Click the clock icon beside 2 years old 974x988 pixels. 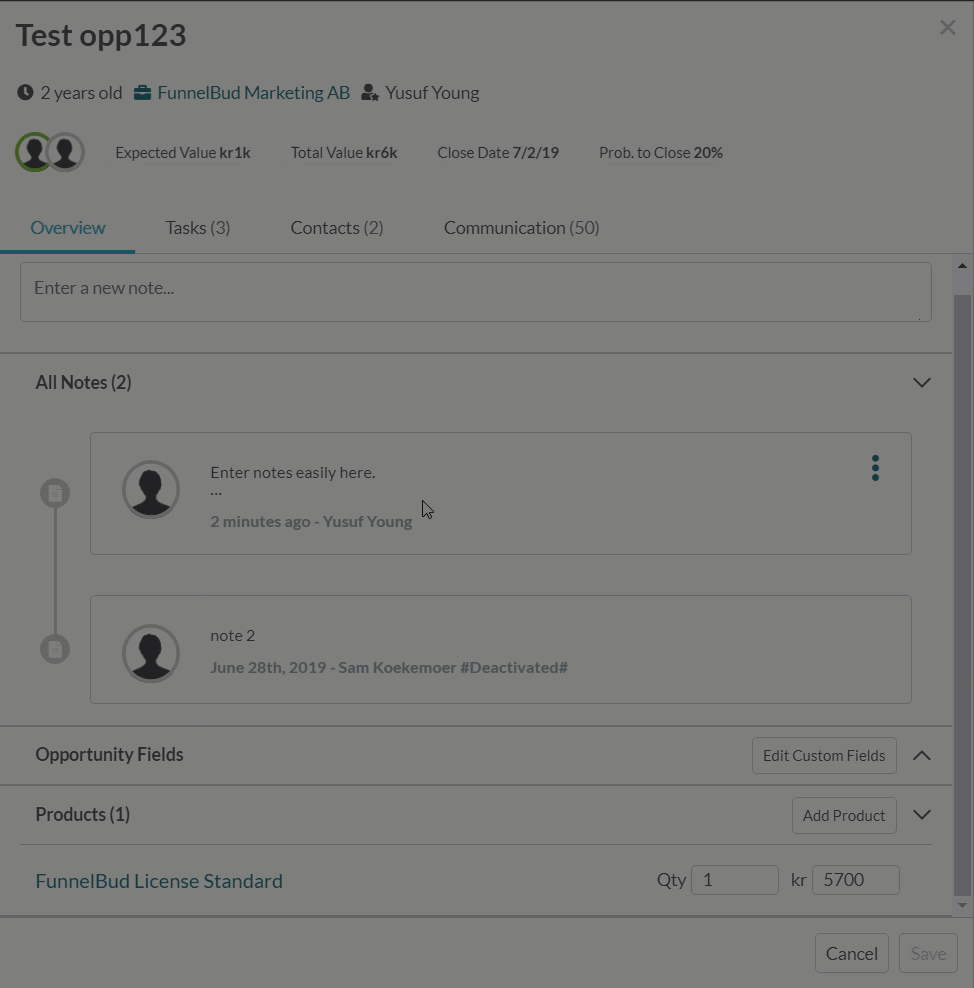[x=25, y=93]
